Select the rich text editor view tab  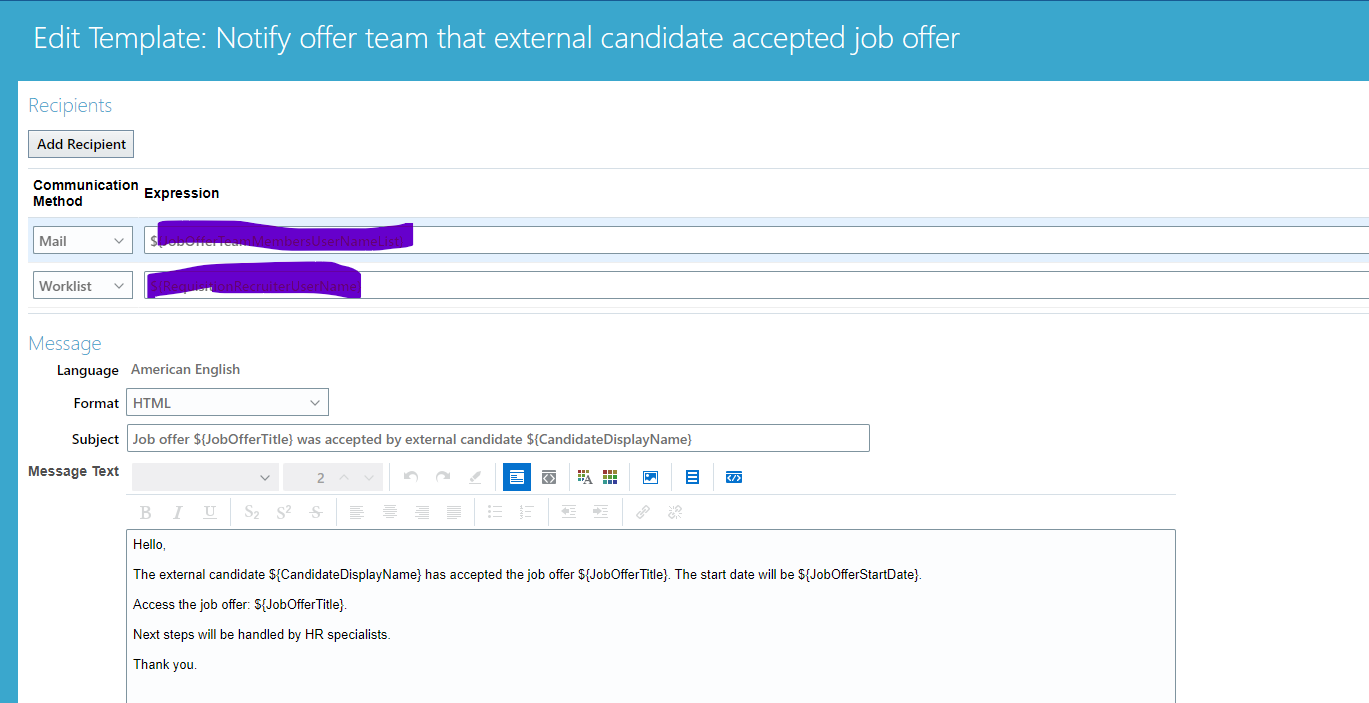point(516,477)
